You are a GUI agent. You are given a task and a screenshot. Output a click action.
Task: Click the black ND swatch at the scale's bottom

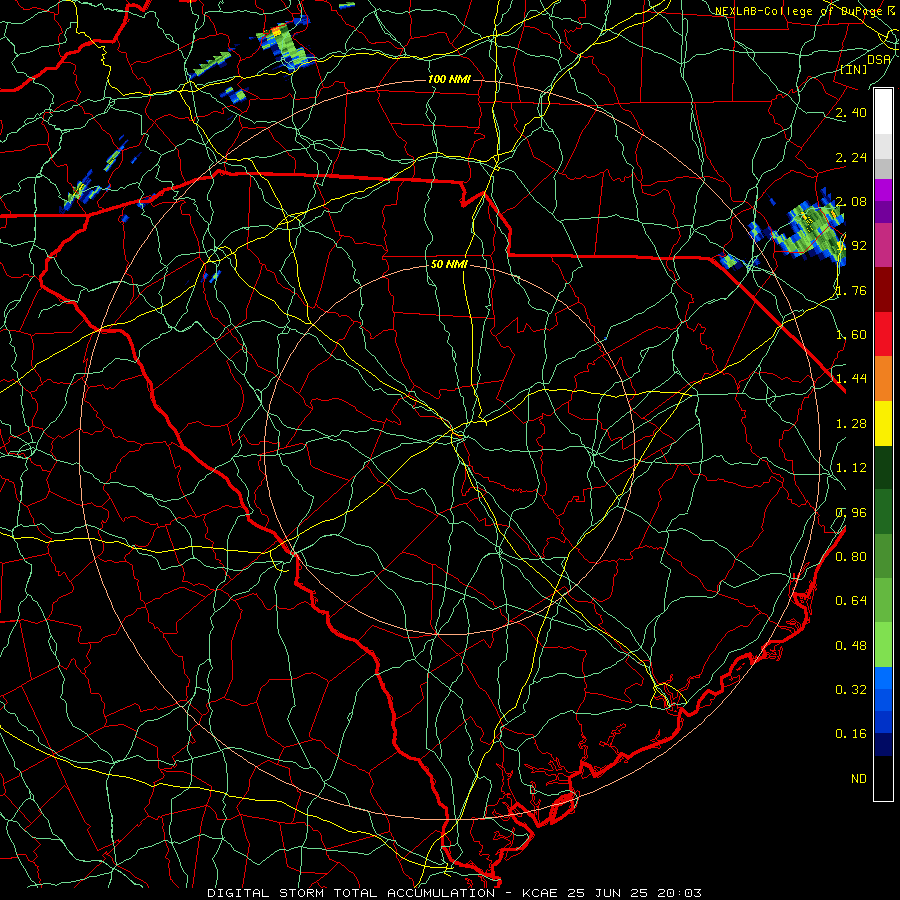click(x=883, y=778)
